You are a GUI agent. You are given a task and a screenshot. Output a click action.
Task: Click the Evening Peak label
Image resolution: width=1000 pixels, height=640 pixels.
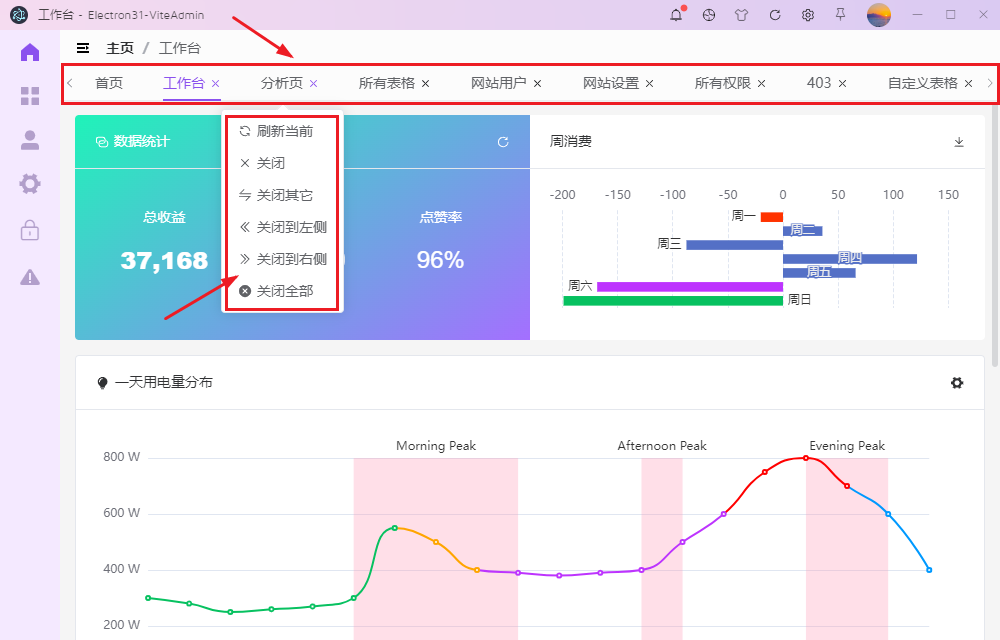point(847,446)
